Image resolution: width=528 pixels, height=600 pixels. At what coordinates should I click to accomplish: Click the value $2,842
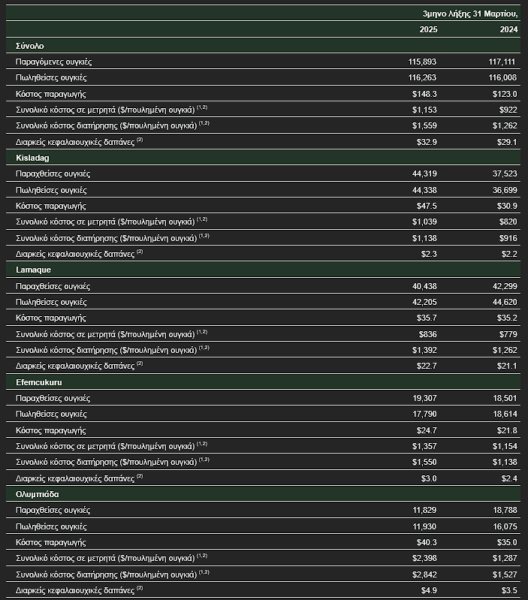tap(425, 574)
